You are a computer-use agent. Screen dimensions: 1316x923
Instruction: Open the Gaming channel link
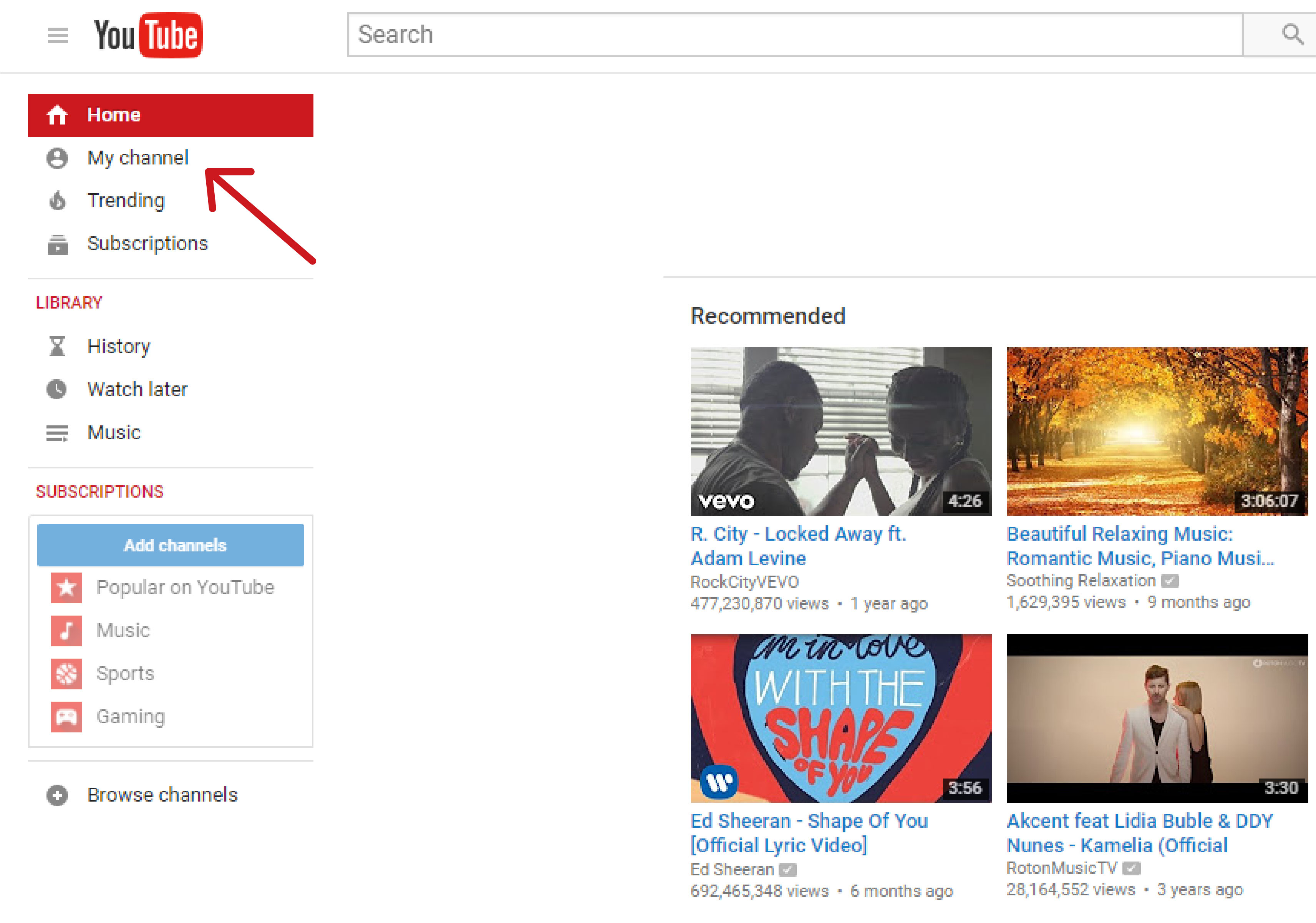click(131, 717)
